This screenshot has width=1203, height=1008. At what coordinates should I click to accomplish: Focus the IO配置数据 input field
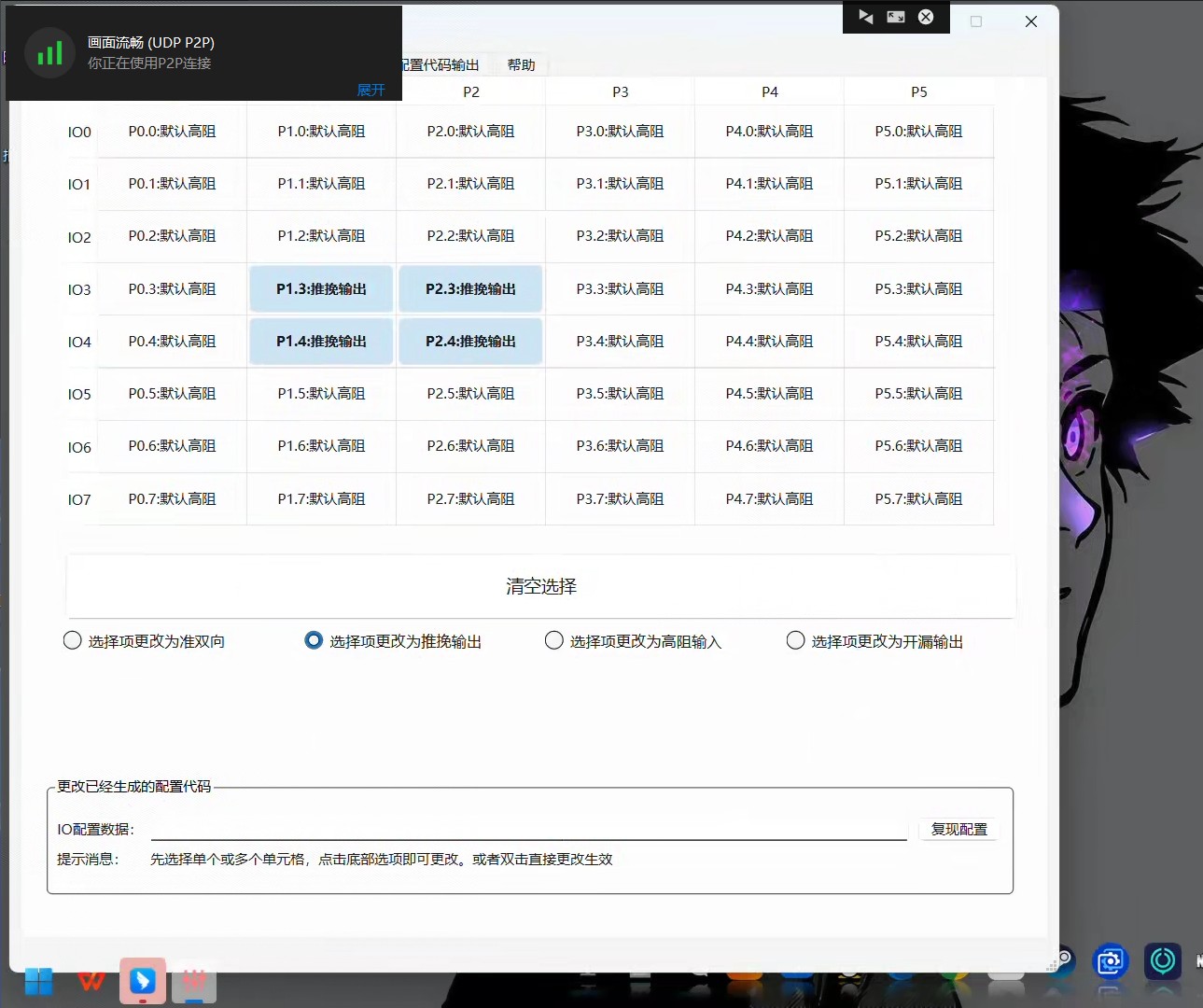(528, 829)
